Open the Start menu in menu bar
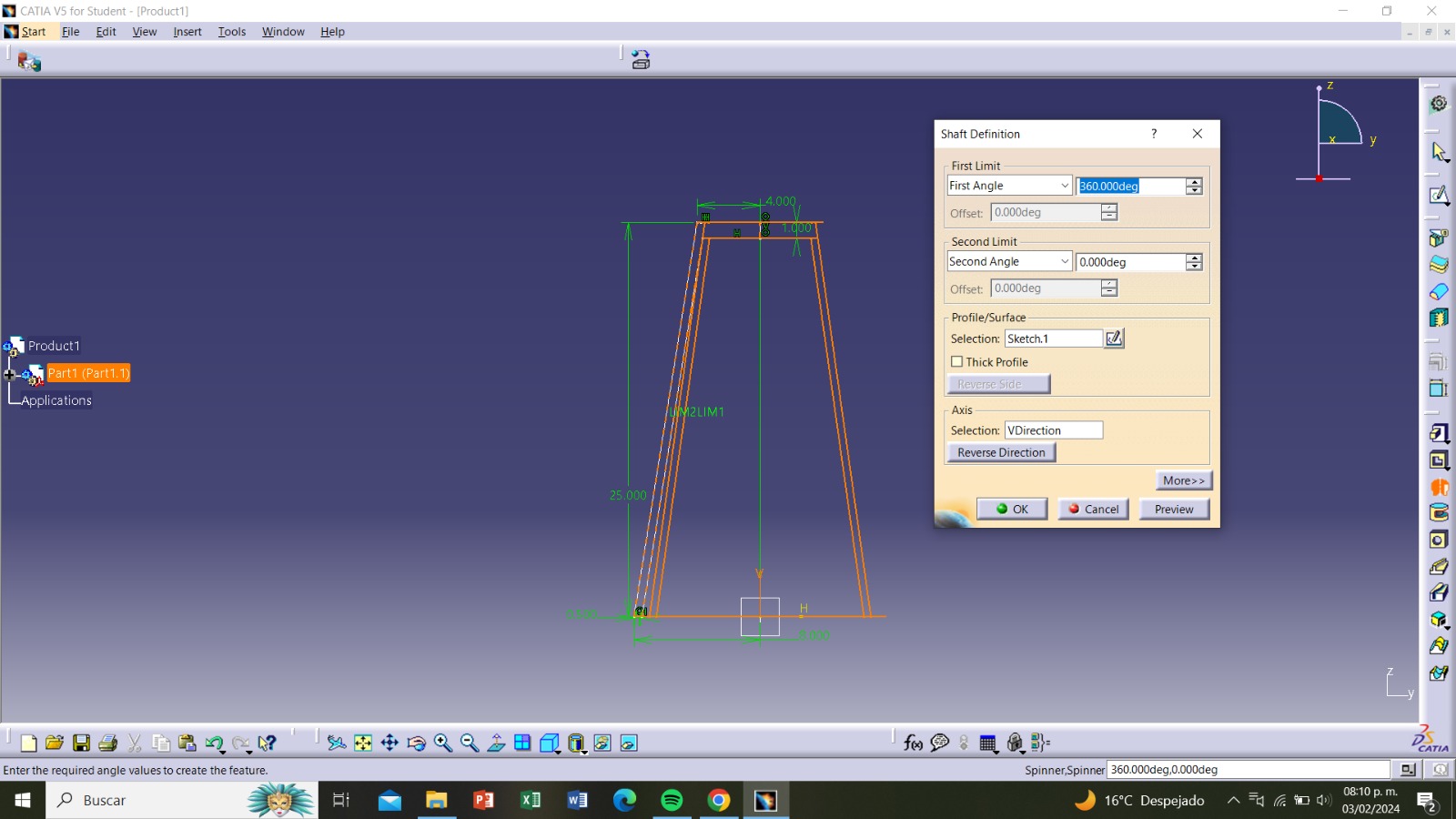 [x=34, y=32]
